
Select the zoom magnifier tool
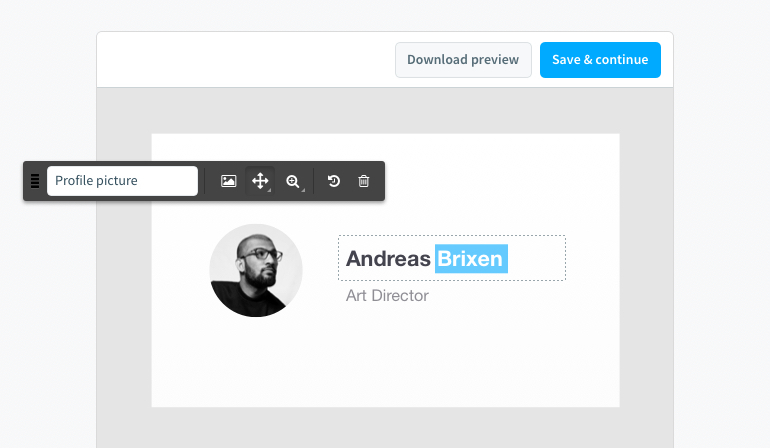293,181
